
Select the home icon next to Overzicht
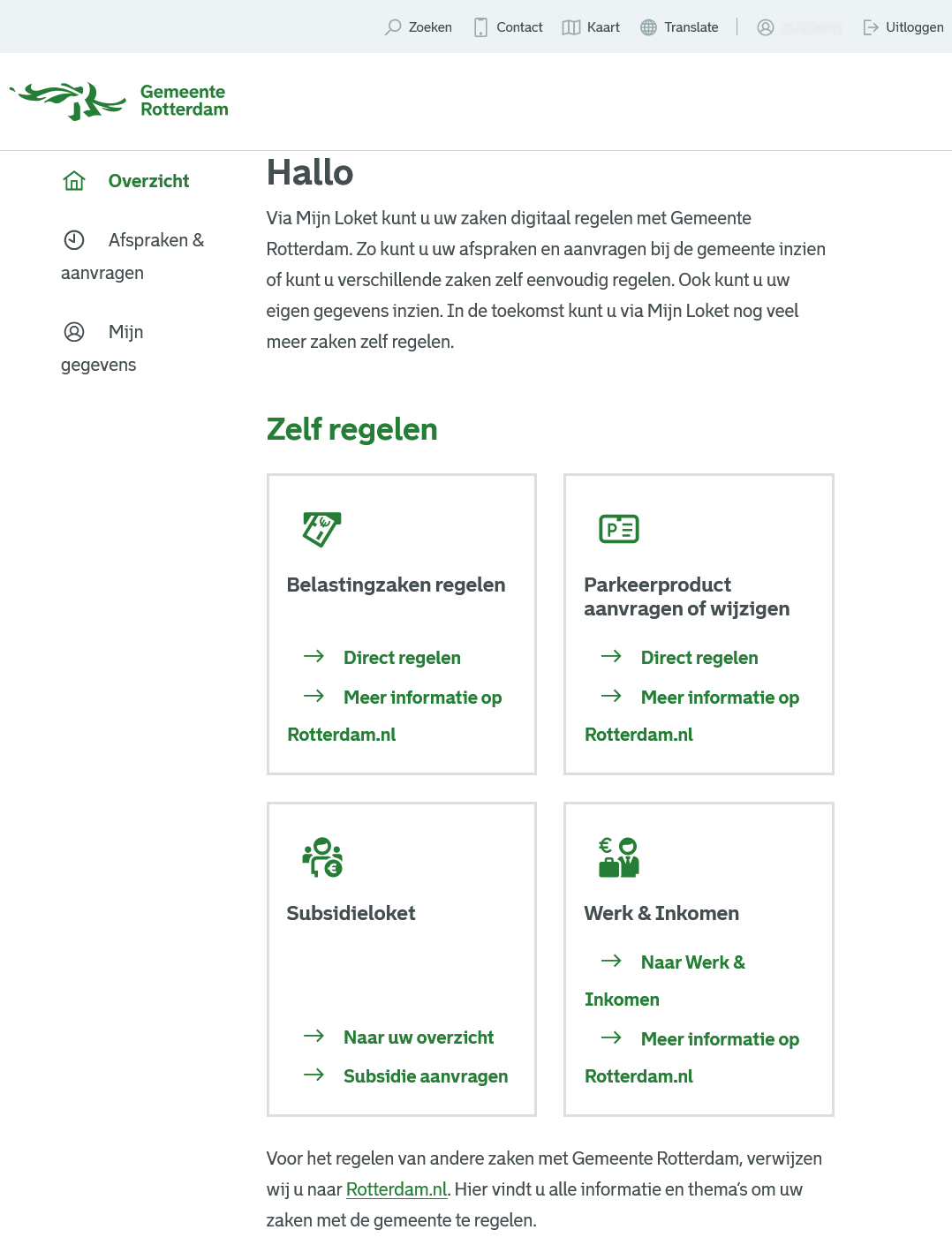[74, 180]
